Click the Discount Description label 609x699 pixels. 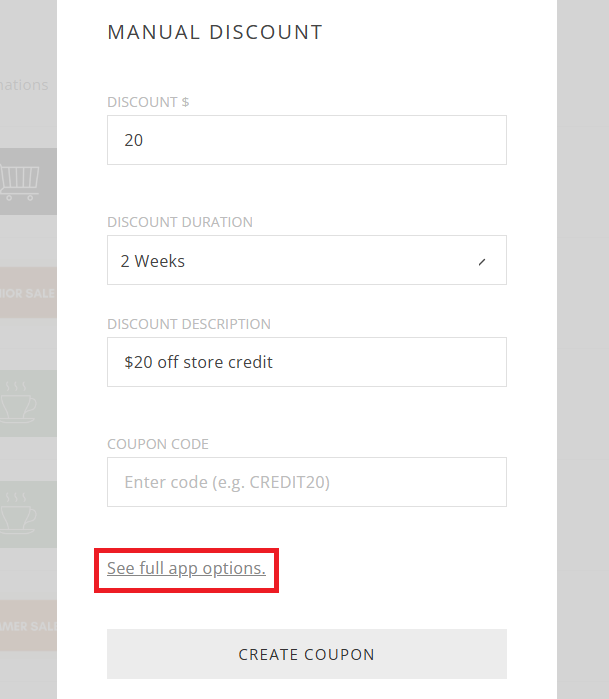189,324
